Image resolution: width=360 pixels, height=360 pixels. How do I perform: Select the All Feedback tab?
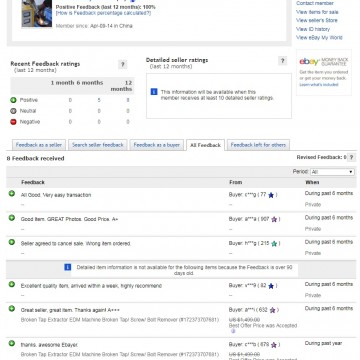(205, 145)
